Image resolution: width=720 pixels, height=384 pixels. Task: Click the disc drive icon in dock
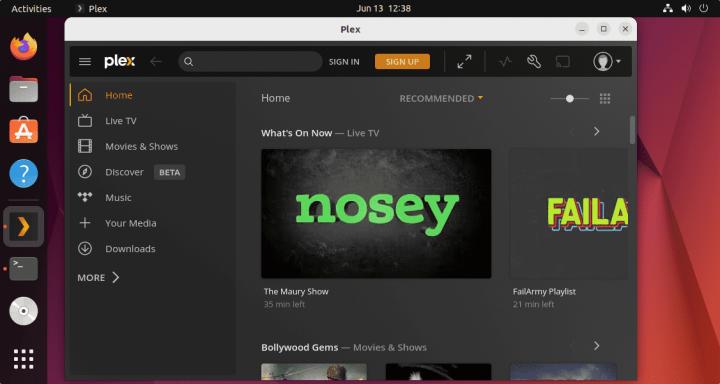point(23,311)
